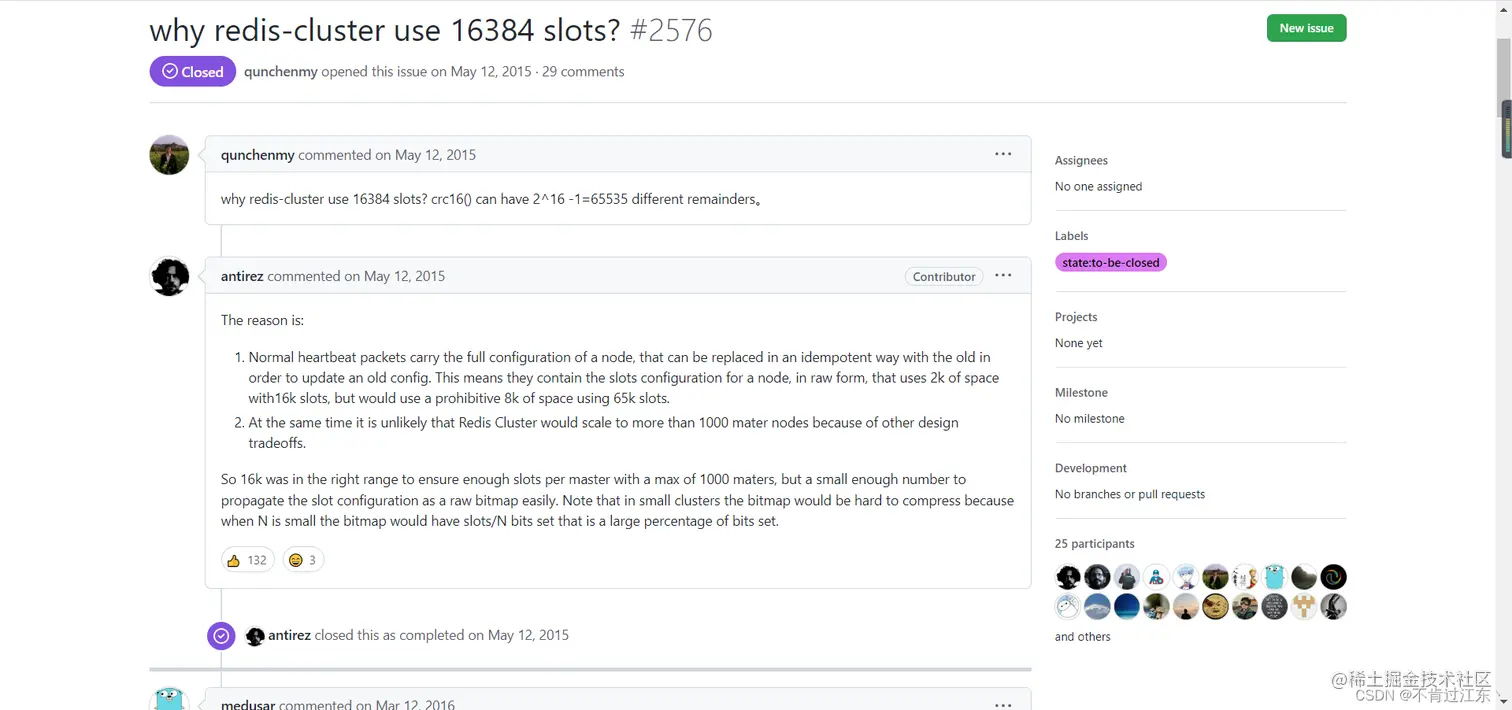1512x710 pixels.
Task: Click the '29 comments' text
Action: pos(583,72)
